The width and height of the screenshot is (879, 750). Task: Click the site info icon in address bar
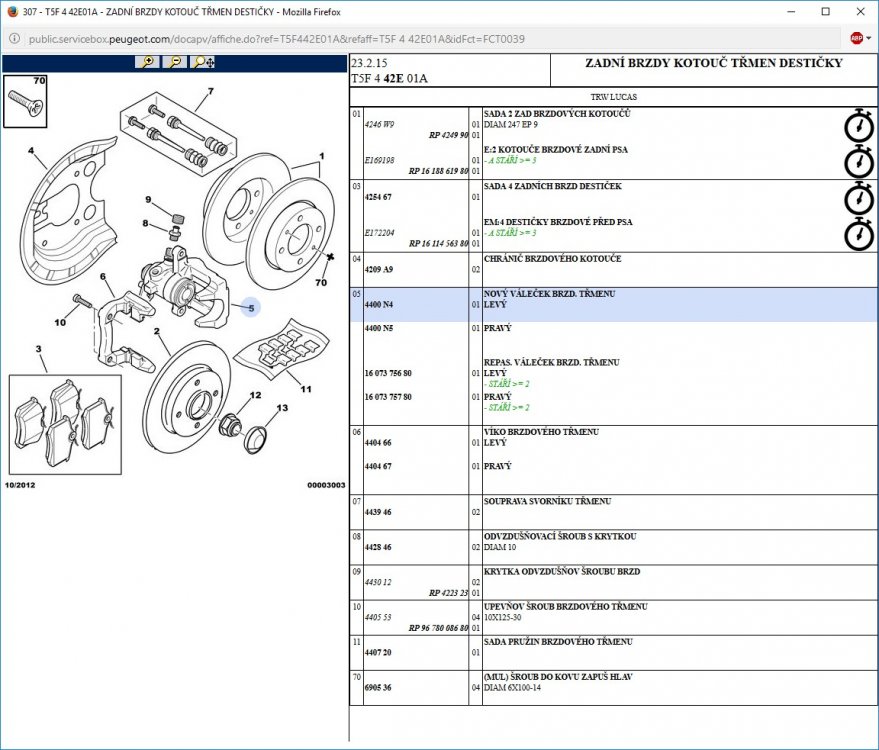pos(15,39)
